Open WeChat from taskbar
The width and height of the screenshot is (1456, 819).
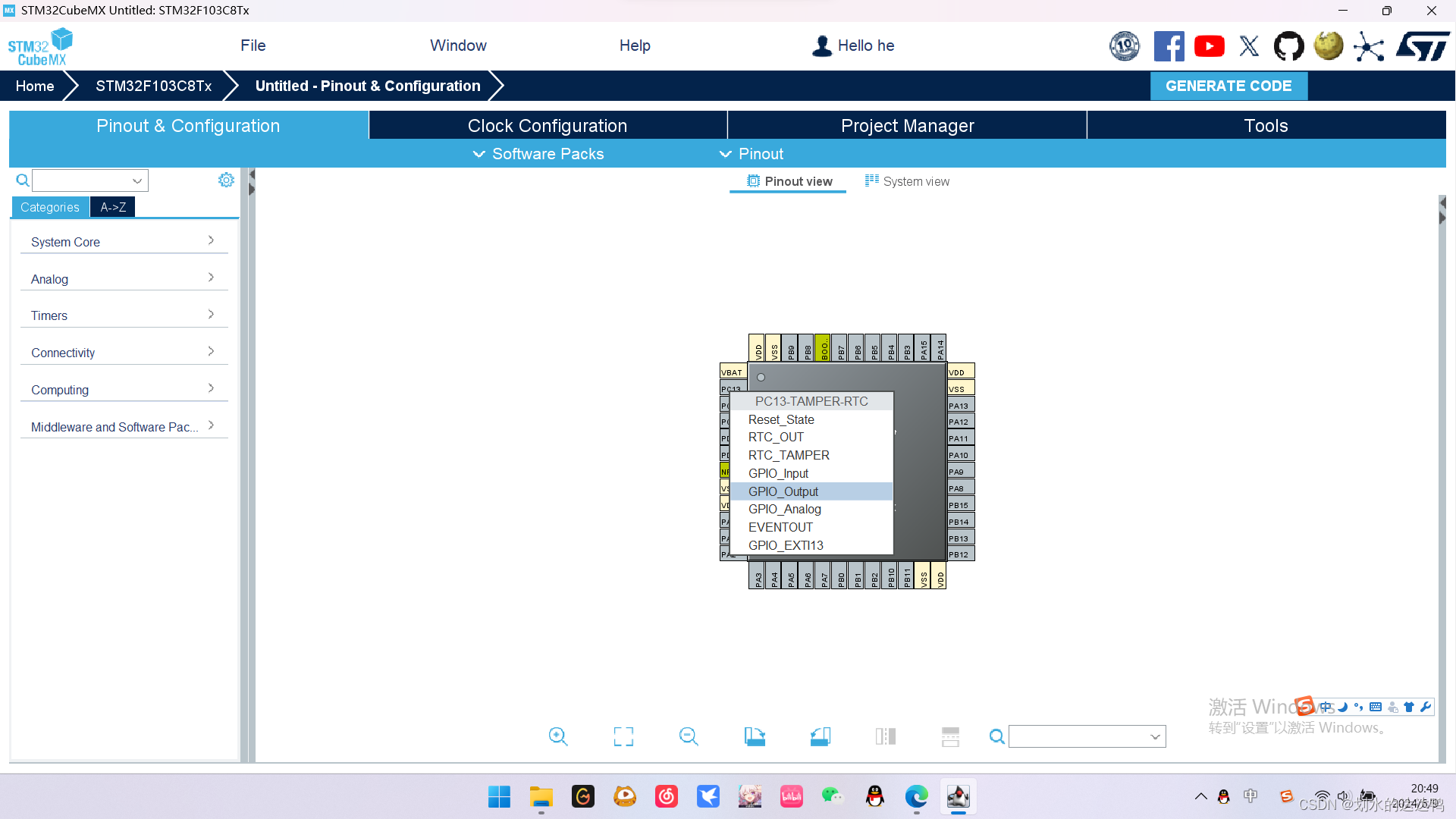(833, 796)
